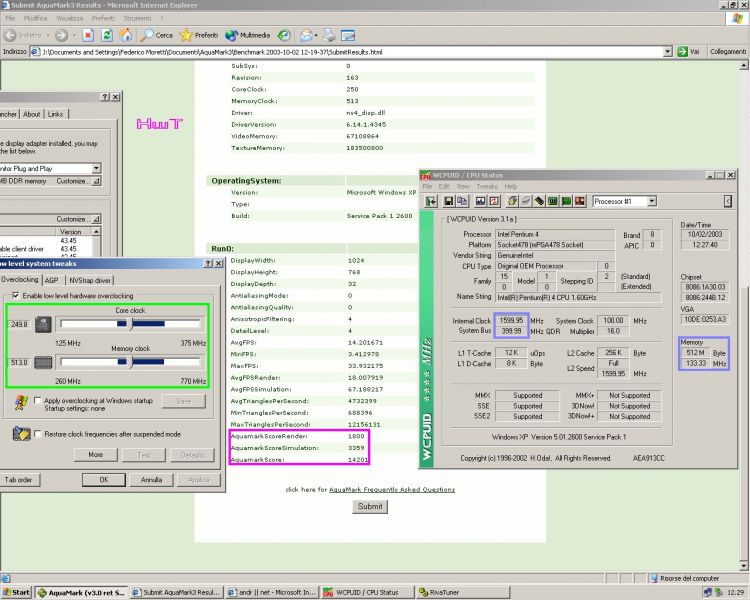Viewport: 750px width, 600px height.
Task: Click memory clock chip icon in RivaTuner
Action: (x=43, y=362)
